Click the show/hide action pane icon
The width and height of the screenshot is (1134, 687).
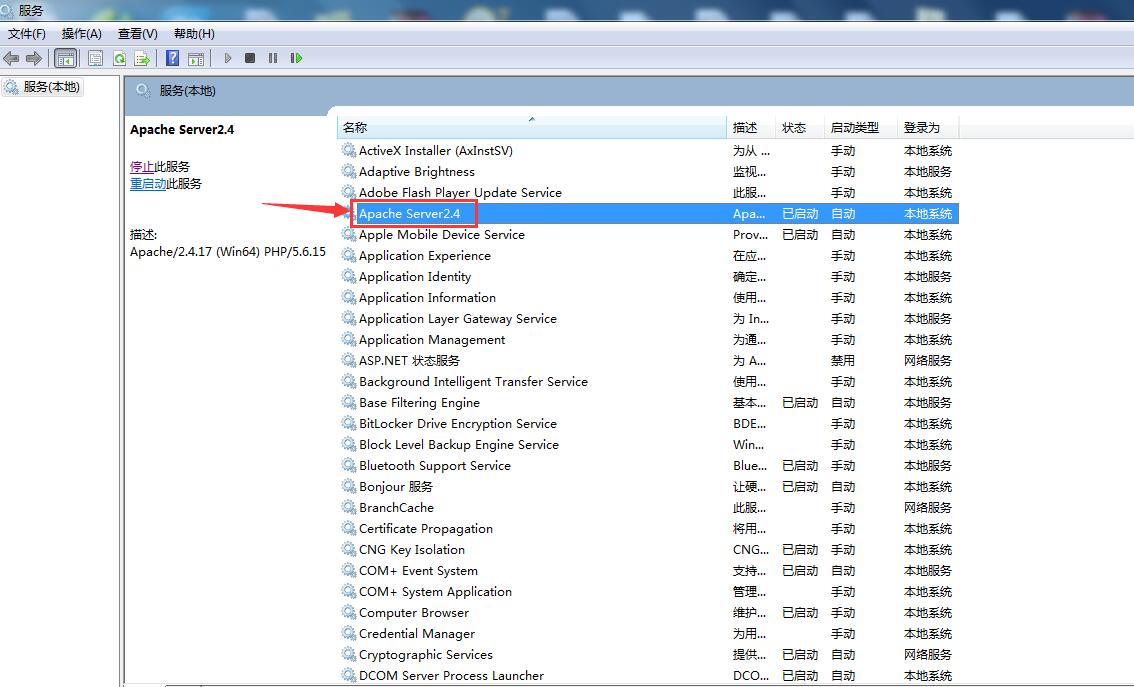tap(196, 59)
